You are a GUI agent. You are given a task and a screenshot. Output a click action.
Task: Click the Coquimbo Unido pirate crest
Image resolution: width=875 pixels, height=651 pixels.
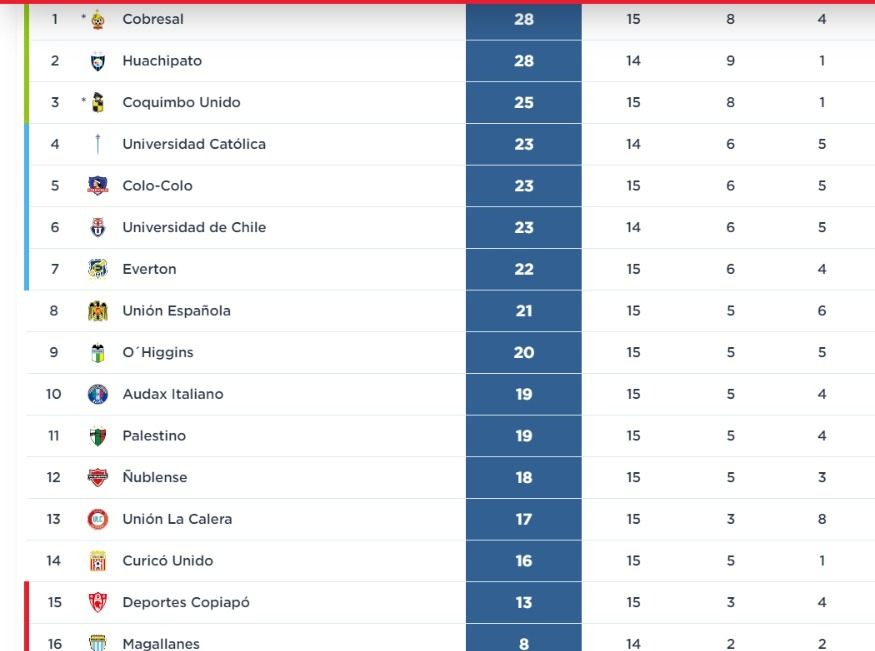[x=98, y=103]
